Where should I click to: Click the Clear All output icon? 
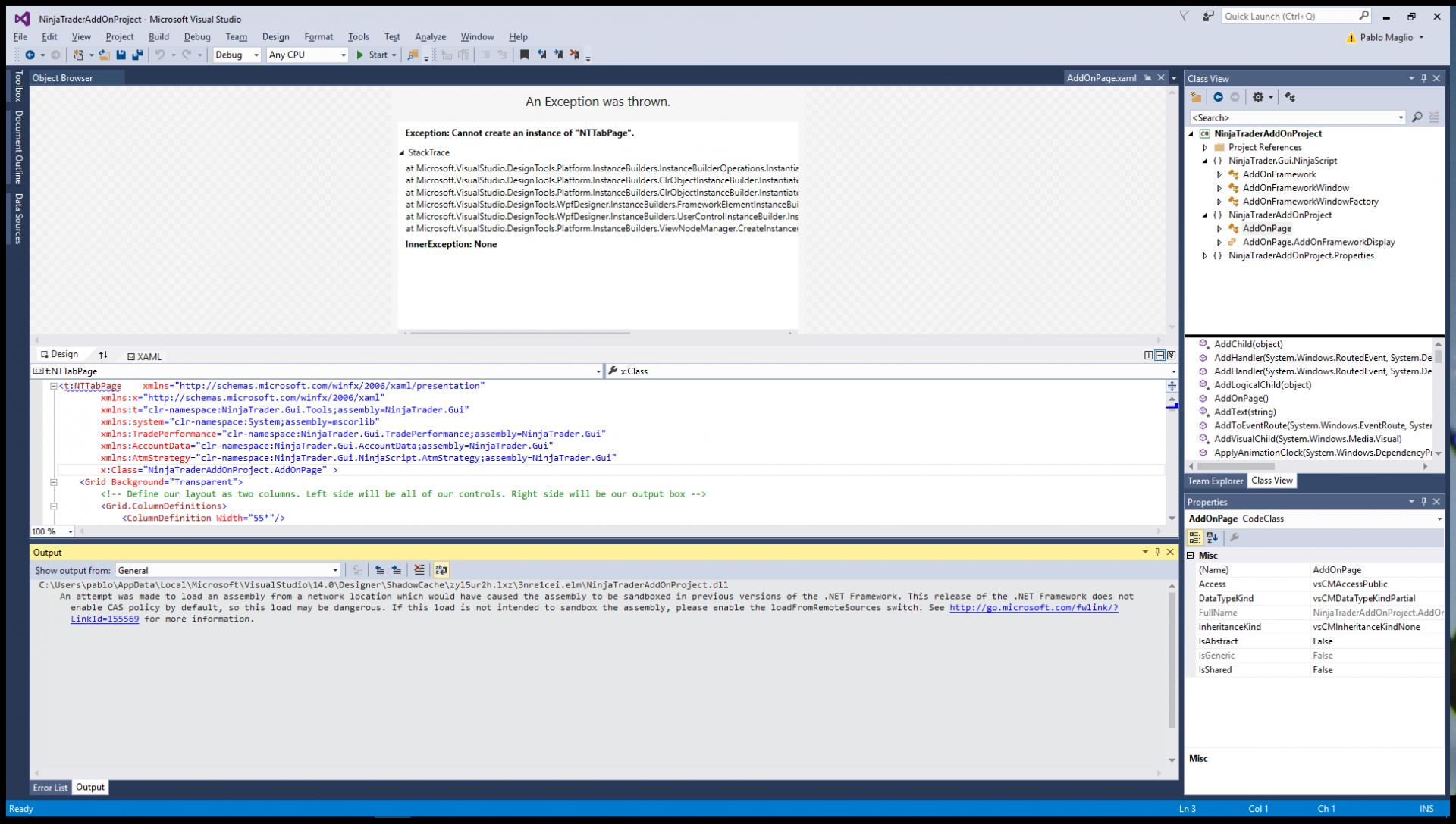coord(419,570)
